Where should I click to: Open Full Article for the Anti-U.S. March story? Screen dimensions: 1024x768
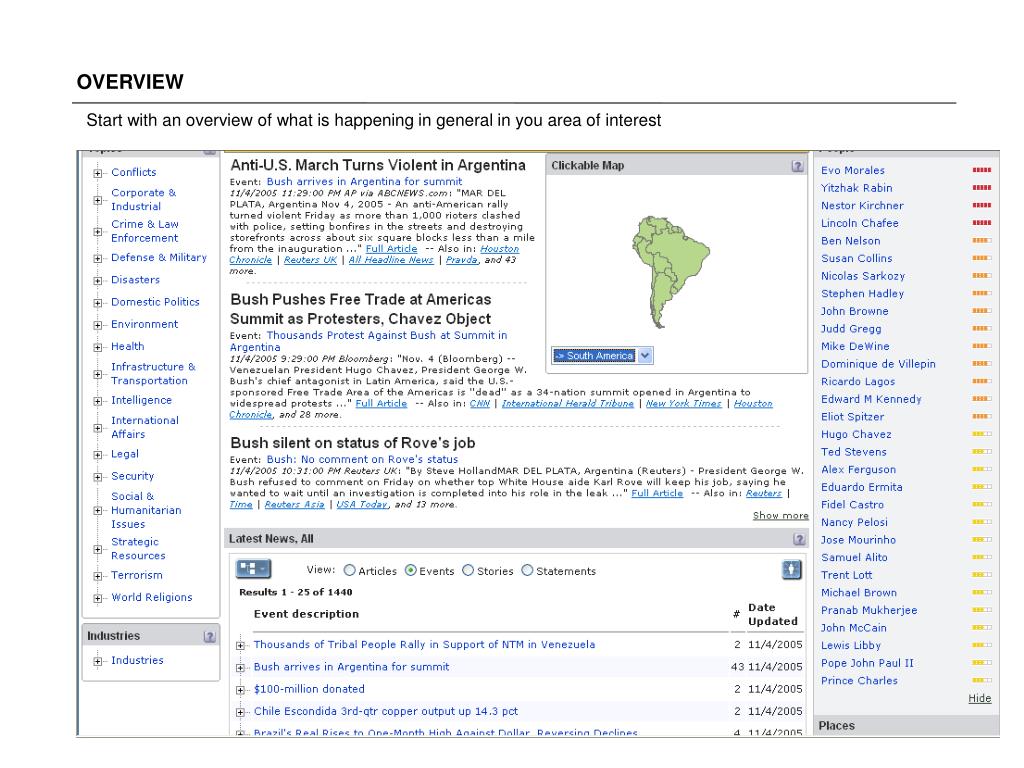point(391,249)
